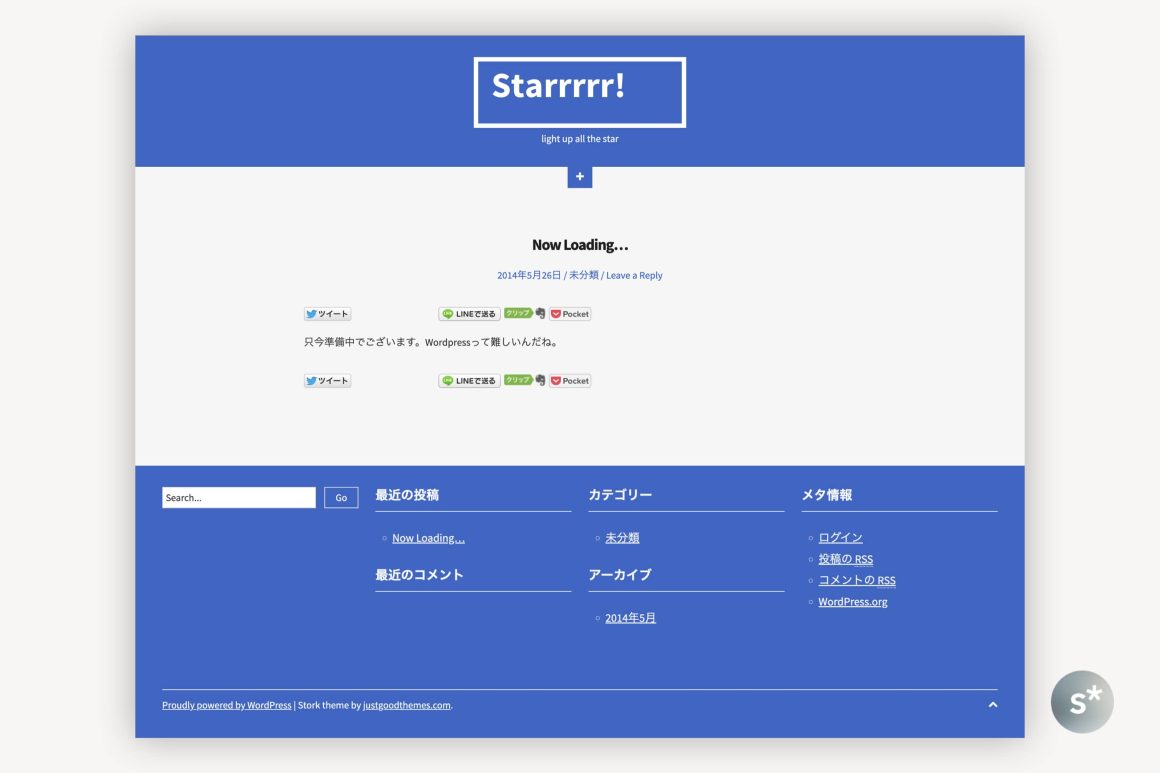Viewport: 1160px width, 773px height.
Task: Open the ログイン login link
Action: point(840,538)
